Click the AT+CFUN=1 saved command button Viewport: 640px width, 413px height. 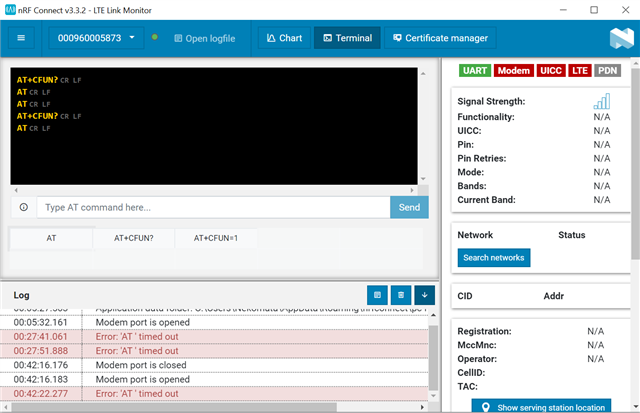coord(216,239)
